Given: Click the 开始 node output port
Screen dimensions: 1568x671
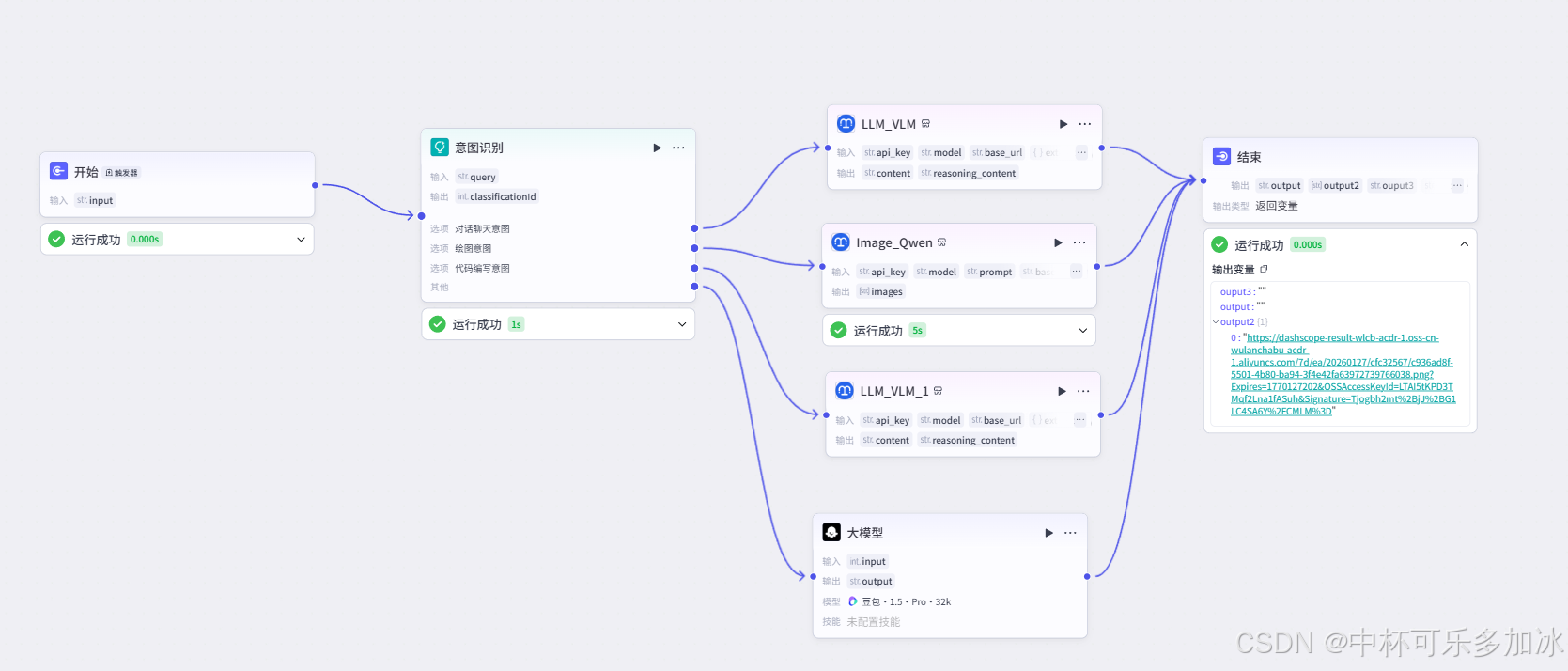Looking at the screenshot, I should [x=315, y=185].
